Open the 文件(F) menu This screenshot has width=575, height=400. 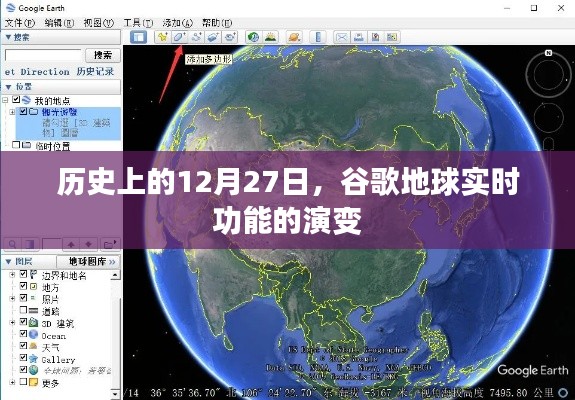pyautogui.click(x=20, y=23)
